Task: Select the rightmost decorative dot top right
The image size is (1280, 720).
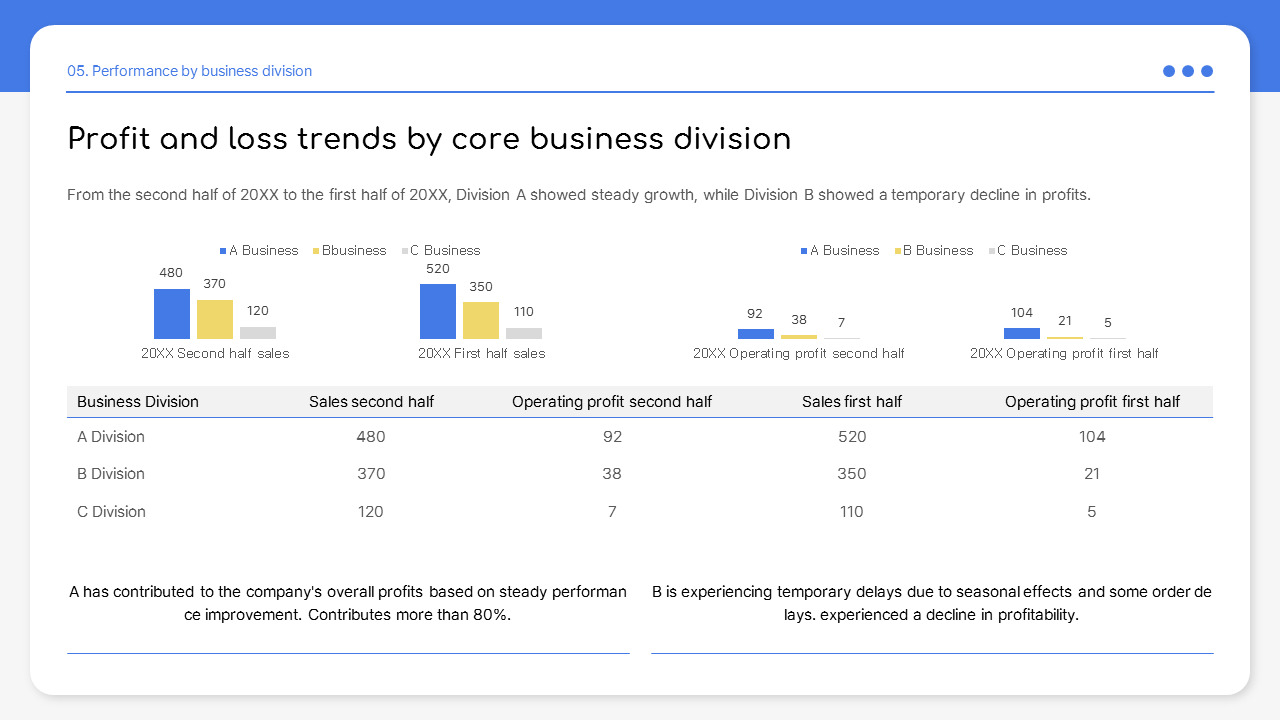Action: click(1207, 71)
